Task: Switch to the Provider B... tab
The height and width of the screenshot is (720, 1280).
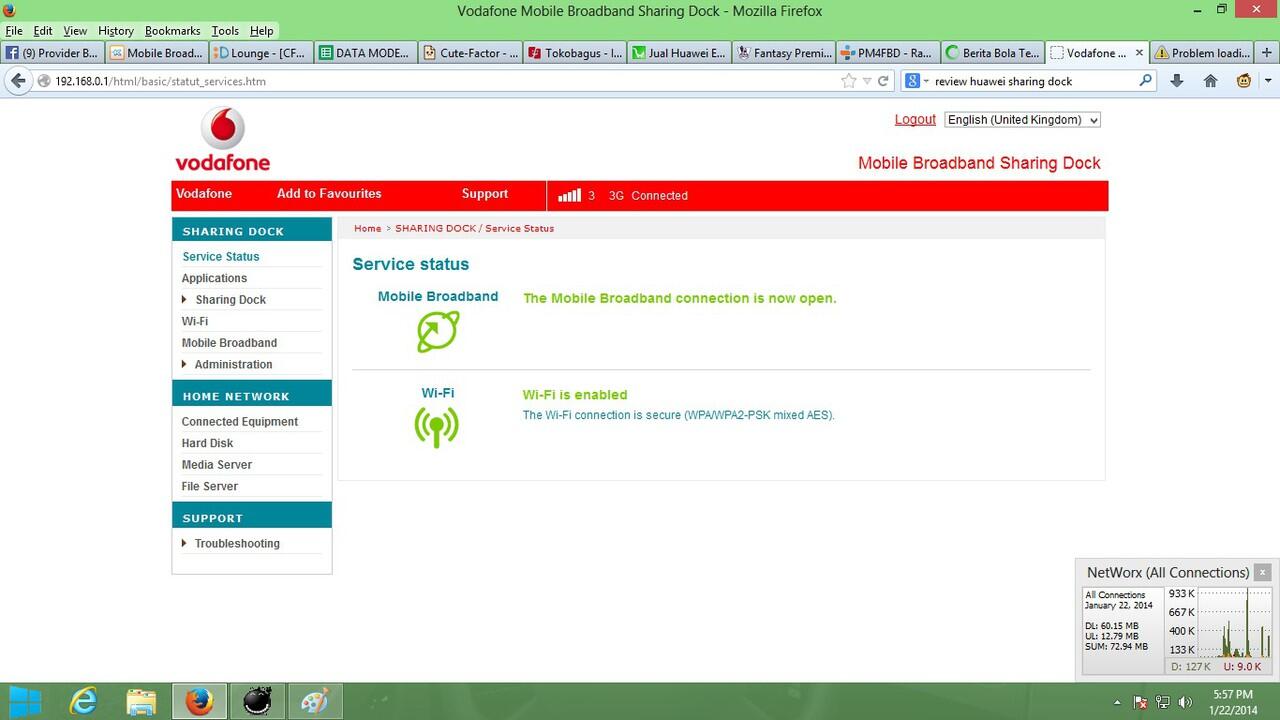Action: click(52, 53)
